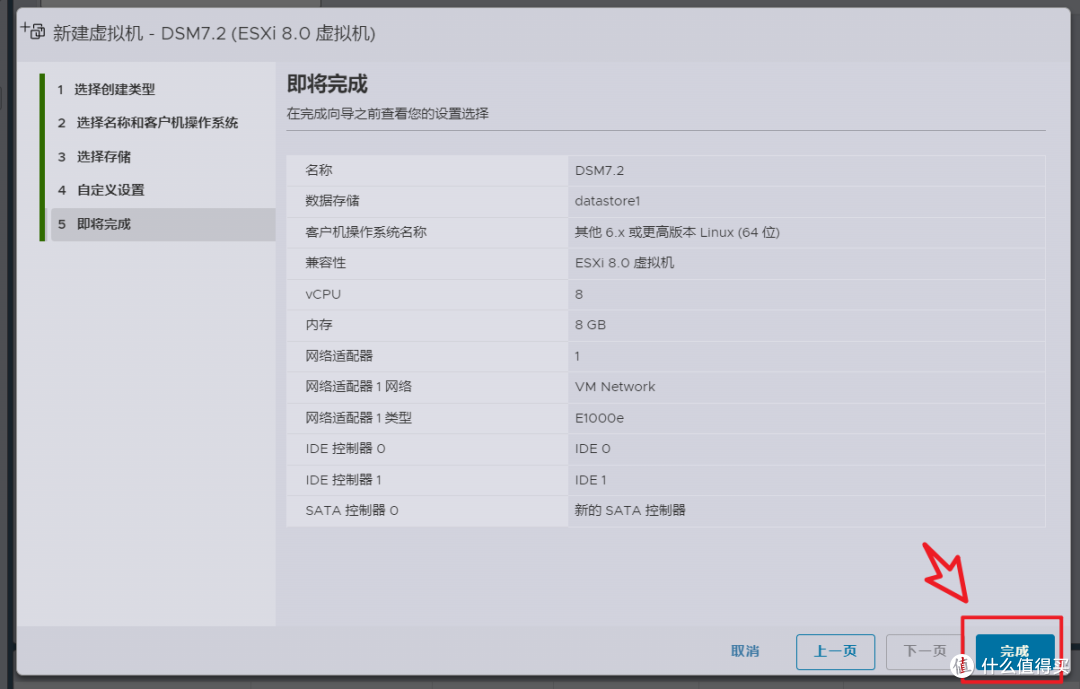Select the 8 GB memory value
This screenshot has height=689, width=1080.
(590, 325)
